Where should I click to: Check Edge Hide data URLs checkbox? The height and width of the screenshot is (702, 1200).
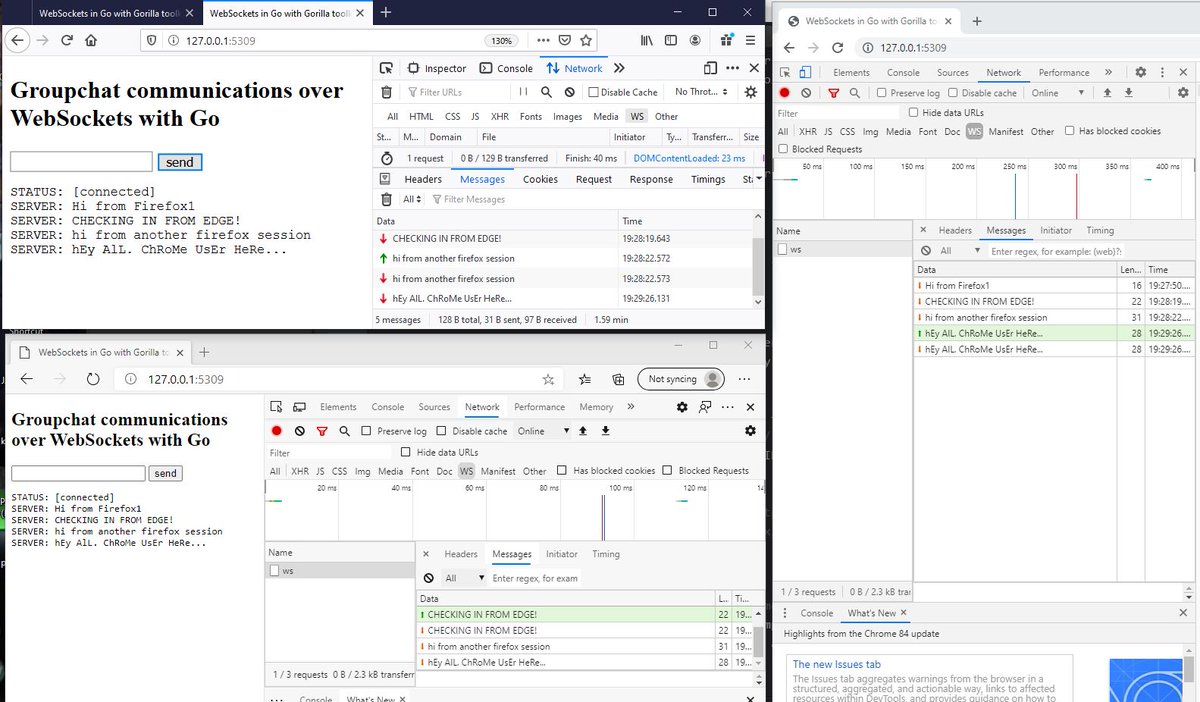click(x=406, y=452)
